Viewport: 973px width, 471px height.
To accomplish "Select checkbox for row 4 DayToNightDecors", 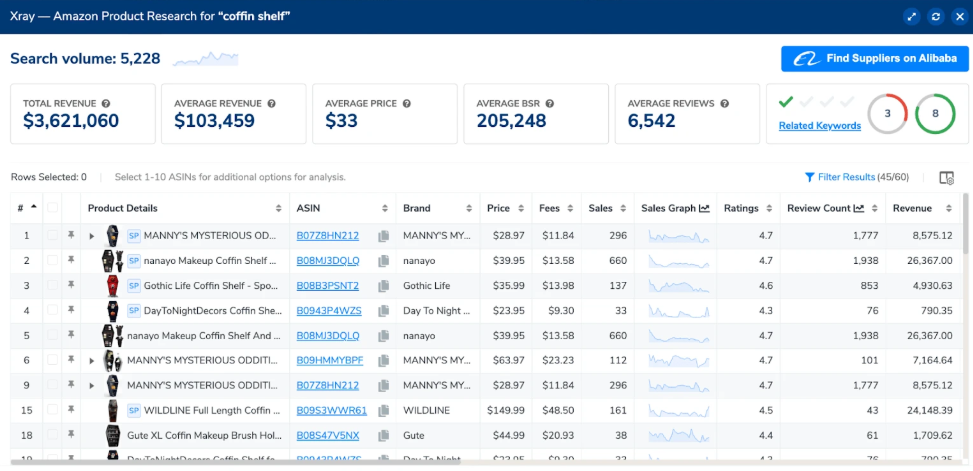I will click(x=53, y=310).
